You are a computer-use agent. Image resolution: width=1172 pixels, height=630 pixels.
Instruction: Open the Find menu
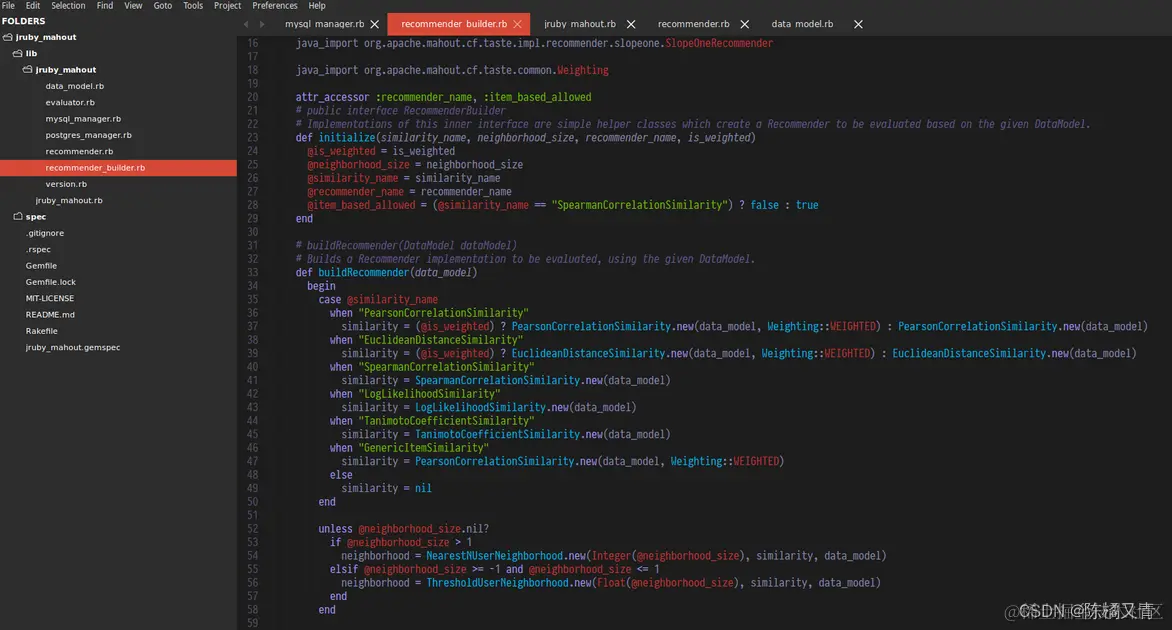coord(105,5)
